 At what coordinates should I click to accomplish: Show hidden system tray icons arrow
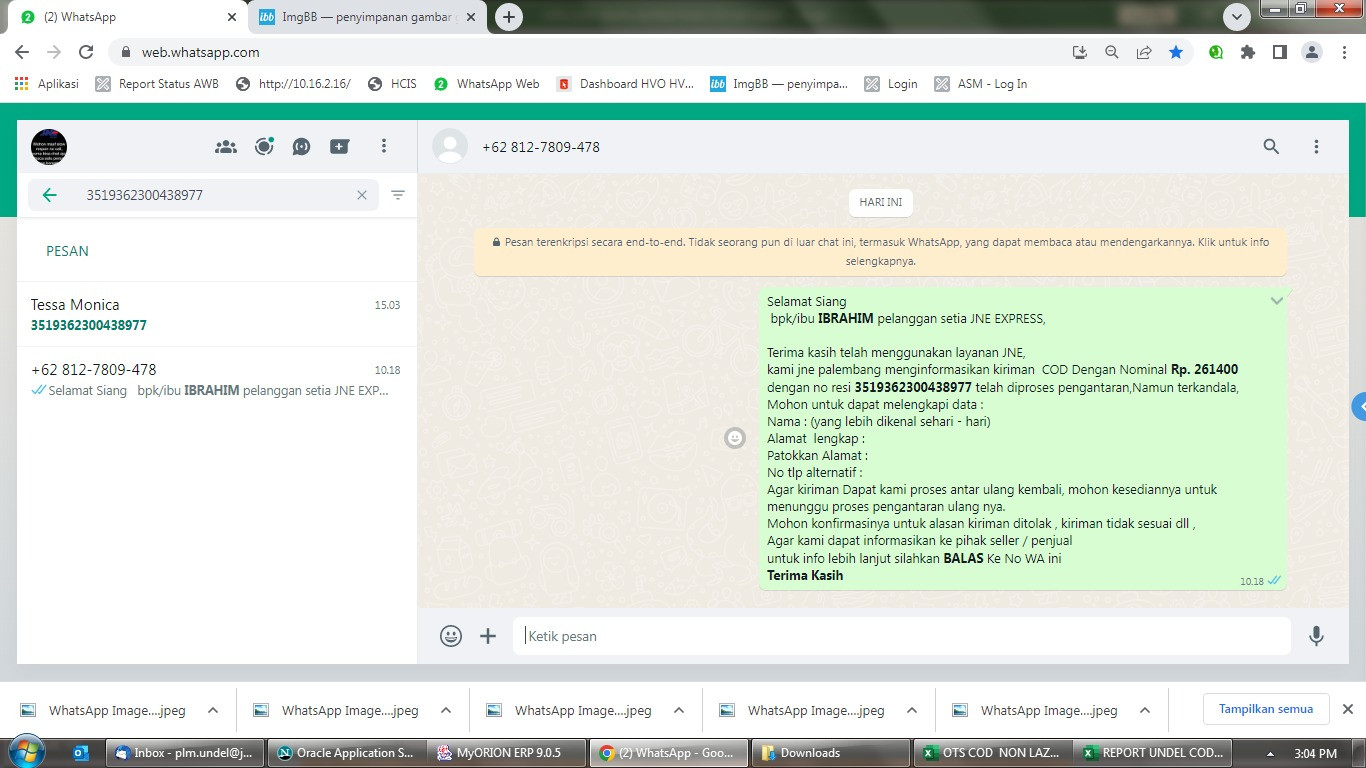pyautogui.click(x=1270, y=754)
